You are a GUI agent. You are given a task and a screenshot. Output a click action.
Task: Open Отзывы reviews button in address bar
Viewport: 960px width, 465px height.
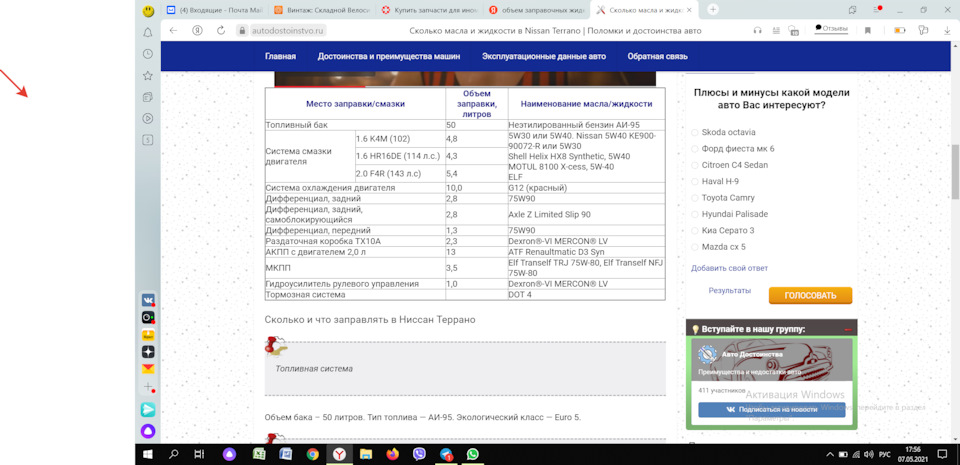pos(831,29)
